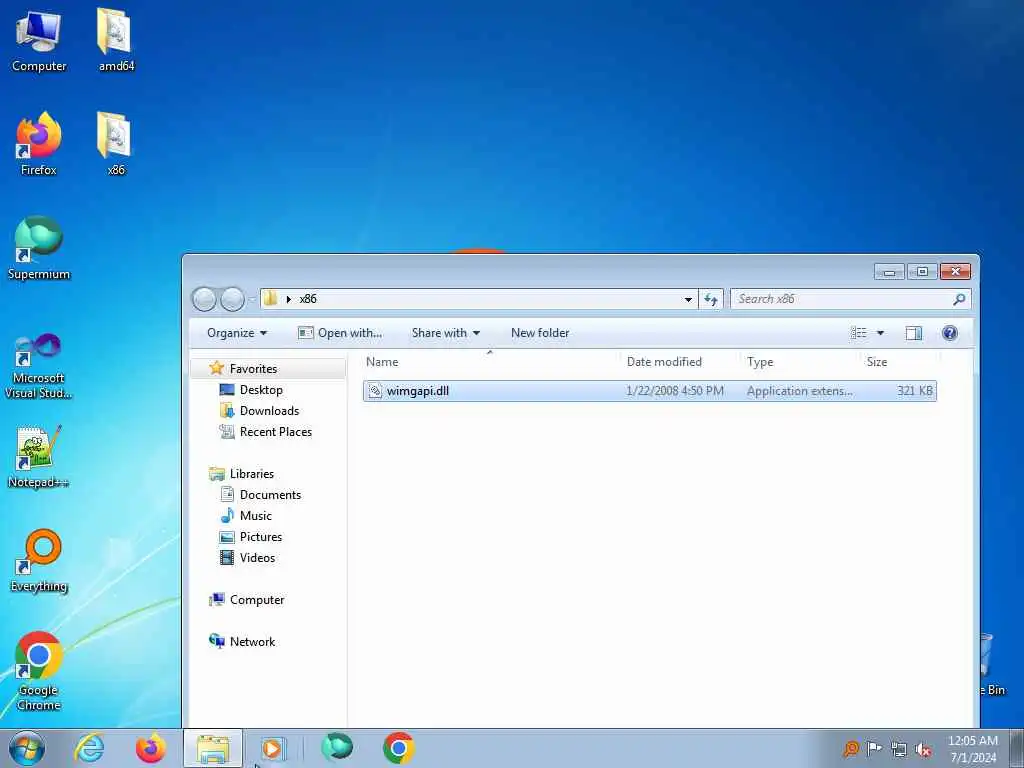
Task: Expand the Organize menu
Action: pos(236,333)
